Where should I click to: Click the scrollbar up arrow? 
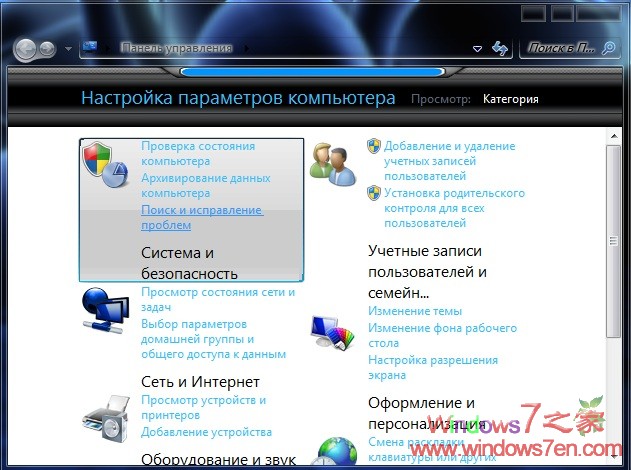614,136
